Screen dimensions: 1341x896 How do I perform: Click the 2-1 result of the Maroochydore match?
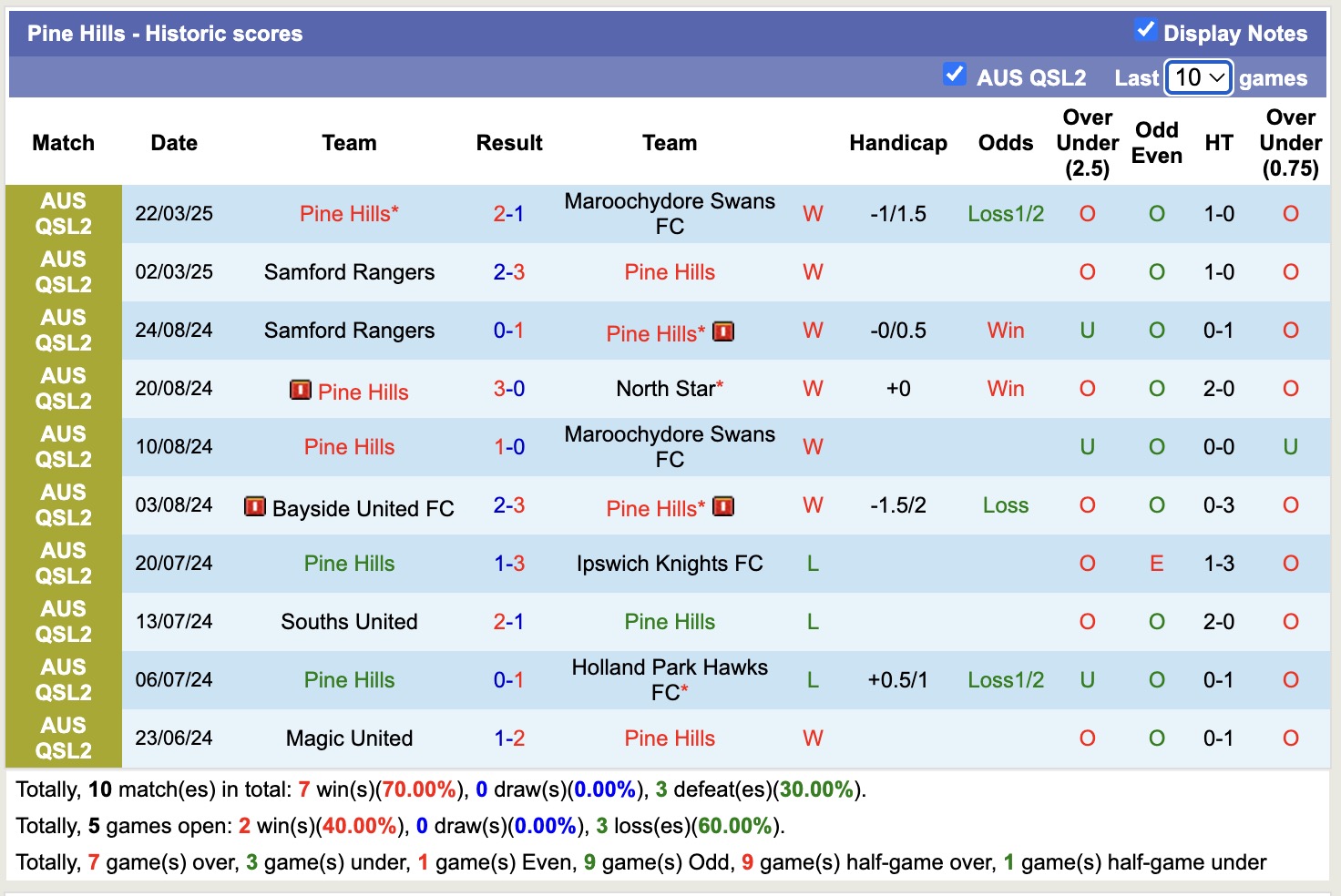[x=507, y=214]
